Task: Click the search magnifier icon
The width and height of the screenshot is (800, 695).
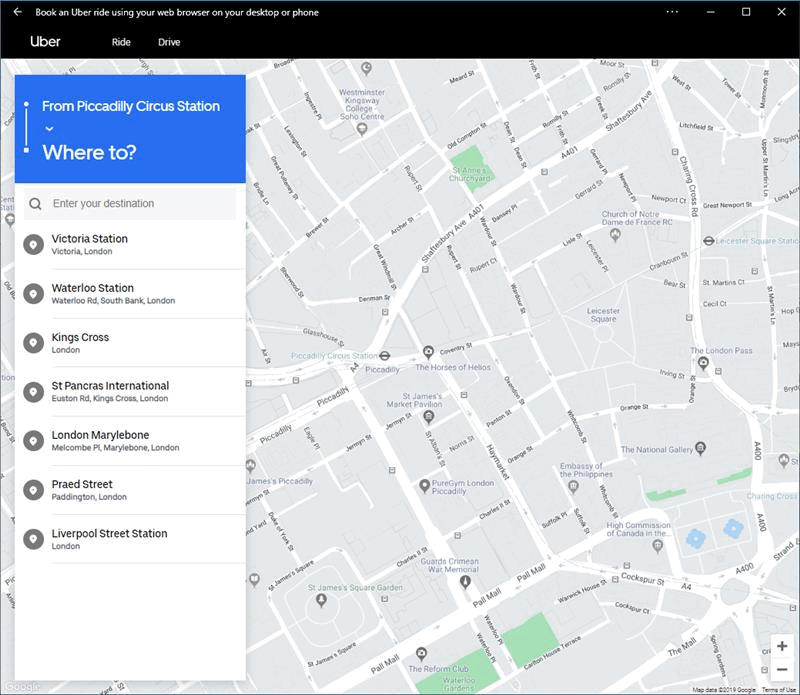Action: [36, 204]
